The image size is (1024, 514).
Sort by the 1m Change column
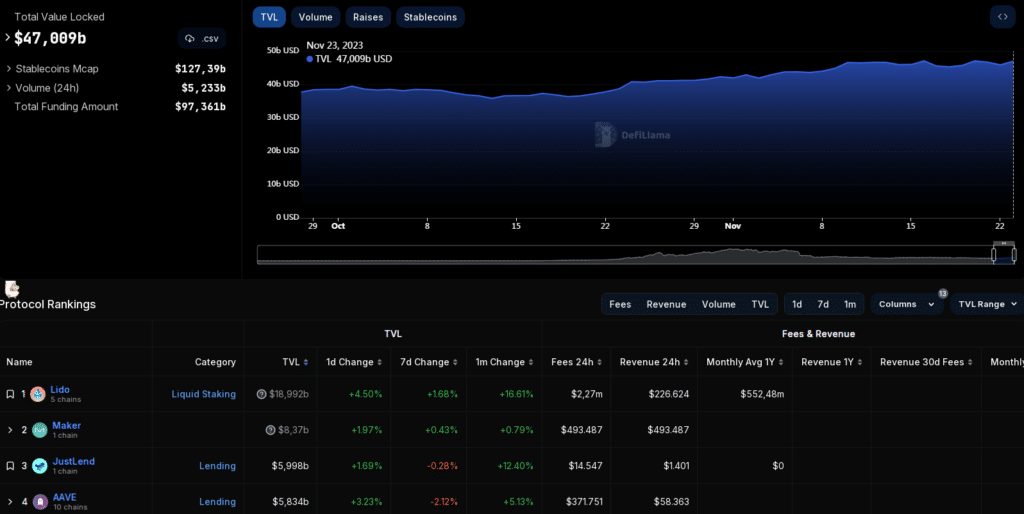[x=531, y=362]
